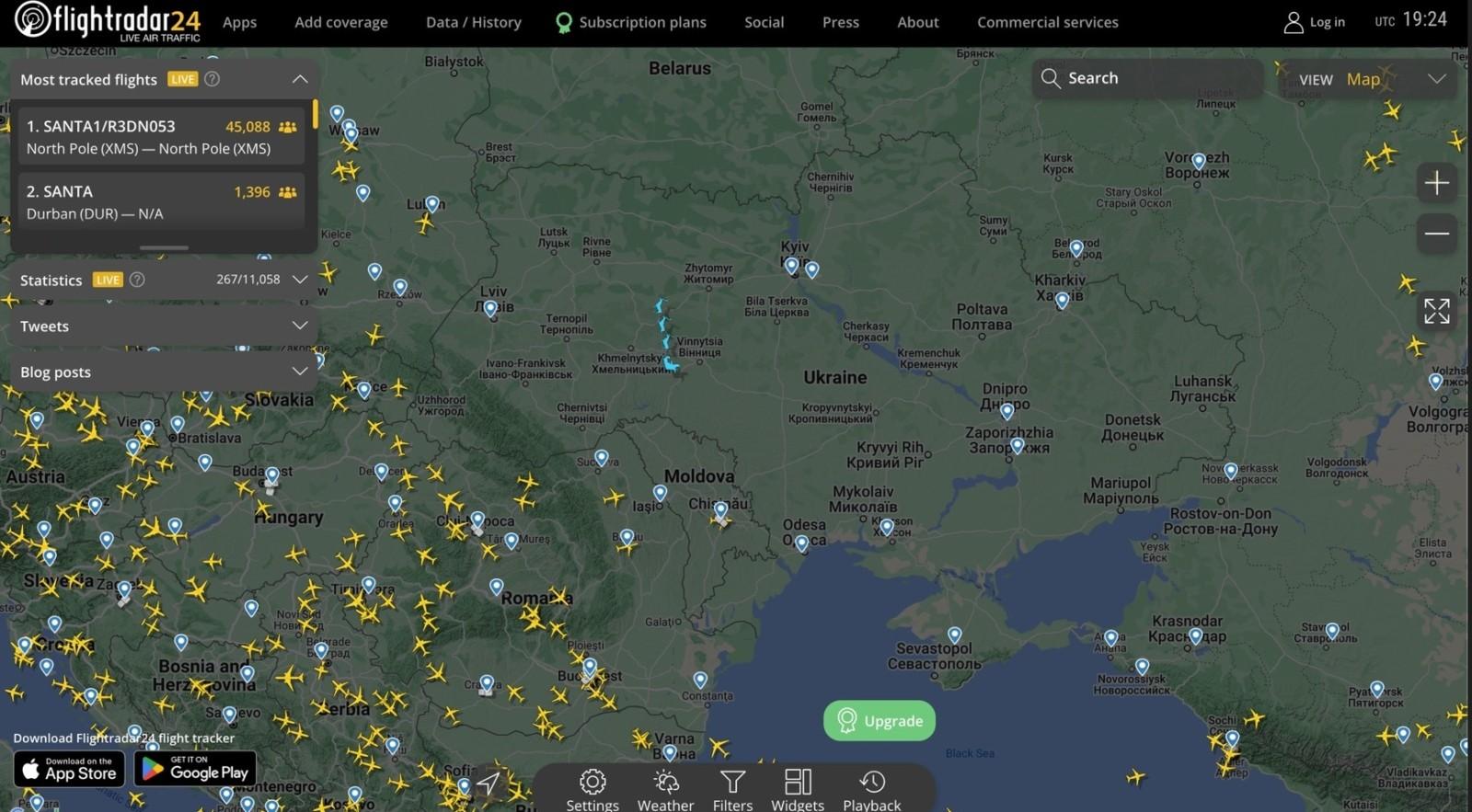
Task: Open the Data / History menu
Action: [473, 22]
